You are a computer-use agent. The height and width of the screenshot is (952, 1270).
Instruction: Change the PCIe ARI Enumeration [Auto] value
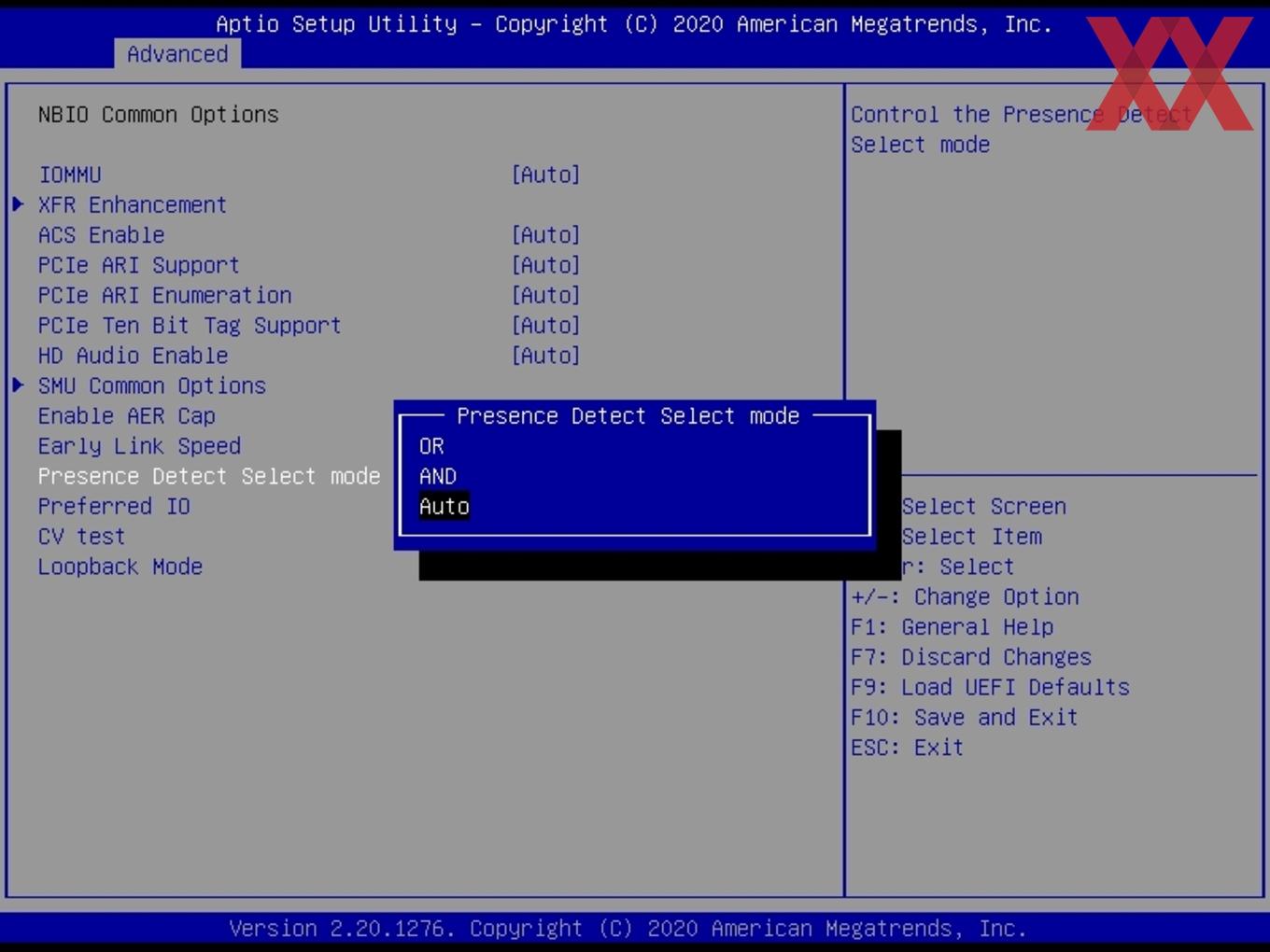click(x=546, y=295)
